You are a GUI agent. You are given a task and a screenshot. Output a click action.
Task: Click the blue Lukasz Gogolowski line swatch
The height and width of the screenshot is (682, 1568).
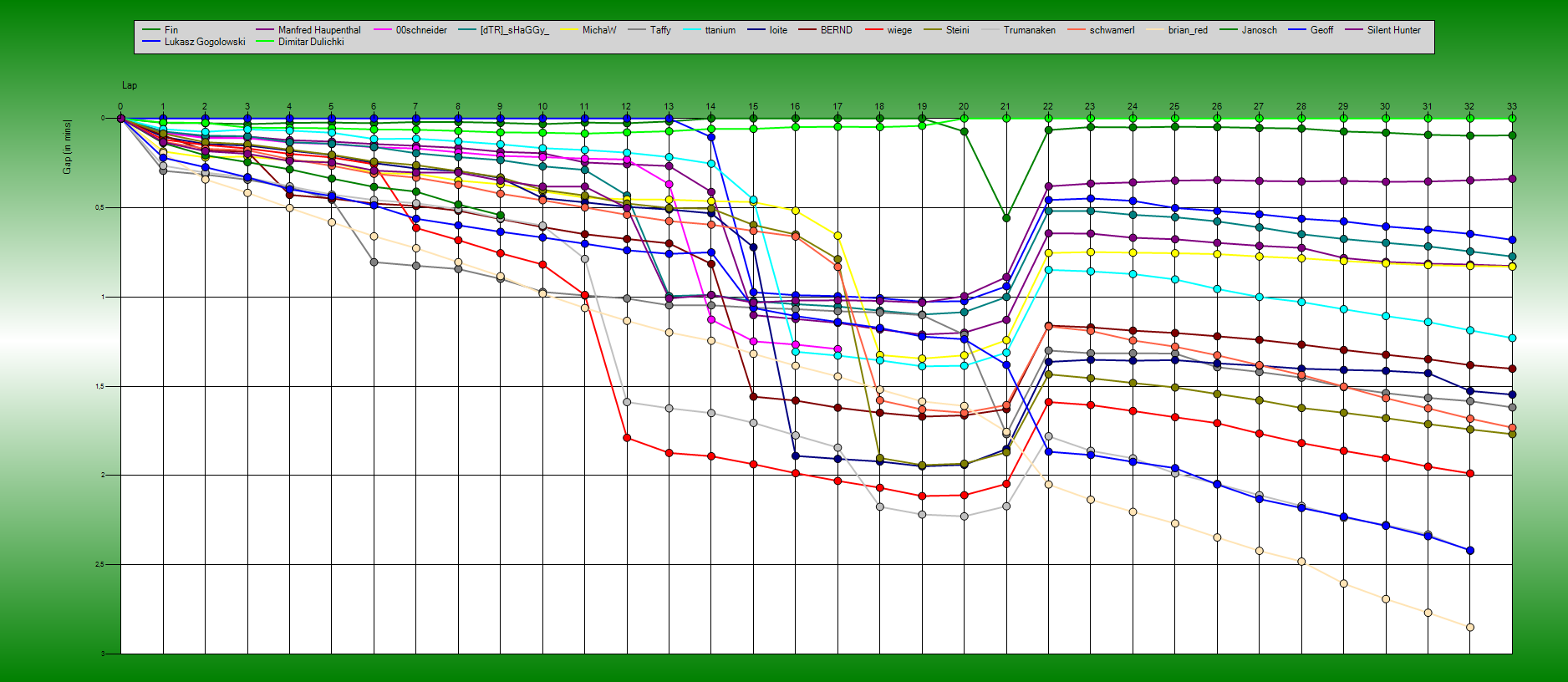[x=151, y=42]
